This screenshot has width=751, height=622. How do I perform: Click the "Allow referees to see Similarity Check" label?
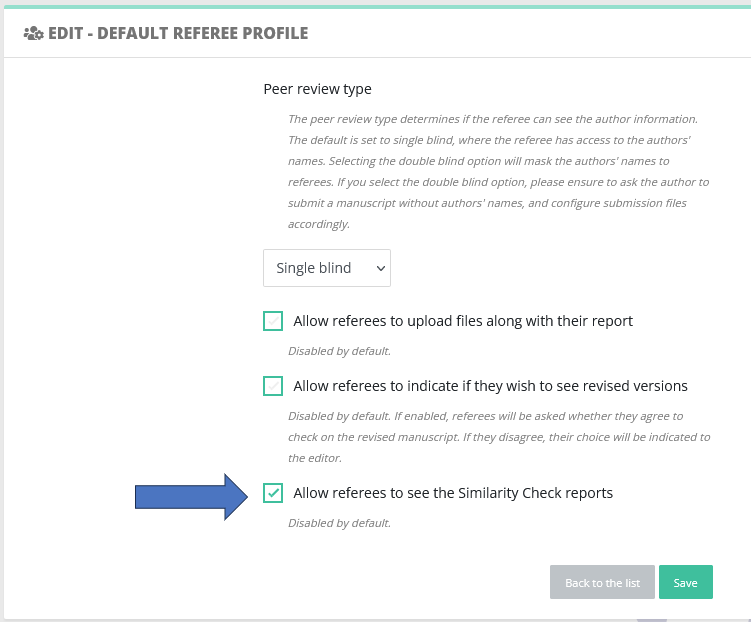[453, 493]
